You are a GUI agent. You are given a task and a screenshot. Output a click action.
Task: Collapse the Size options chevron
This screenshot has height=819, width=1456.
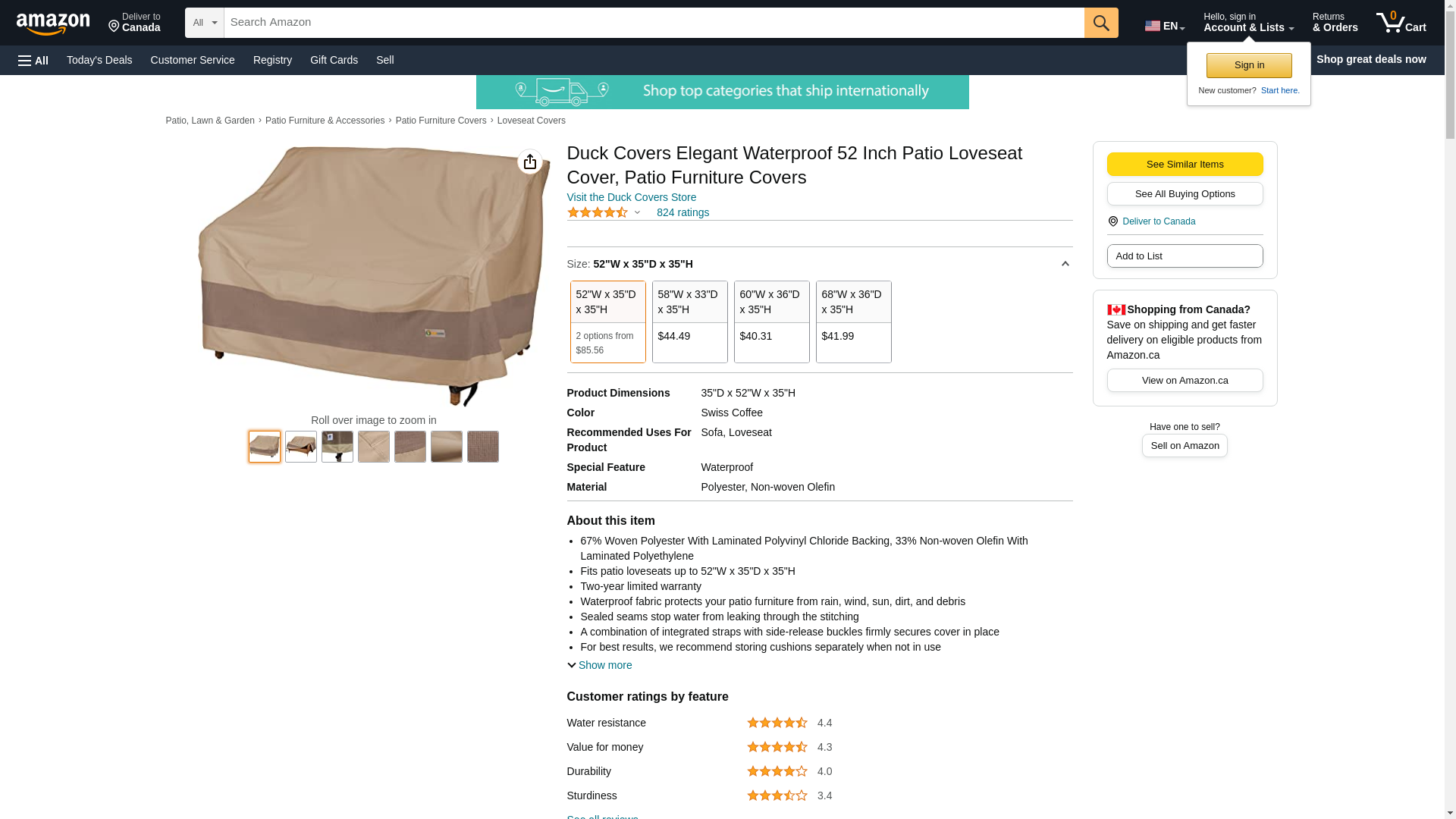[x=1065, y=264]
